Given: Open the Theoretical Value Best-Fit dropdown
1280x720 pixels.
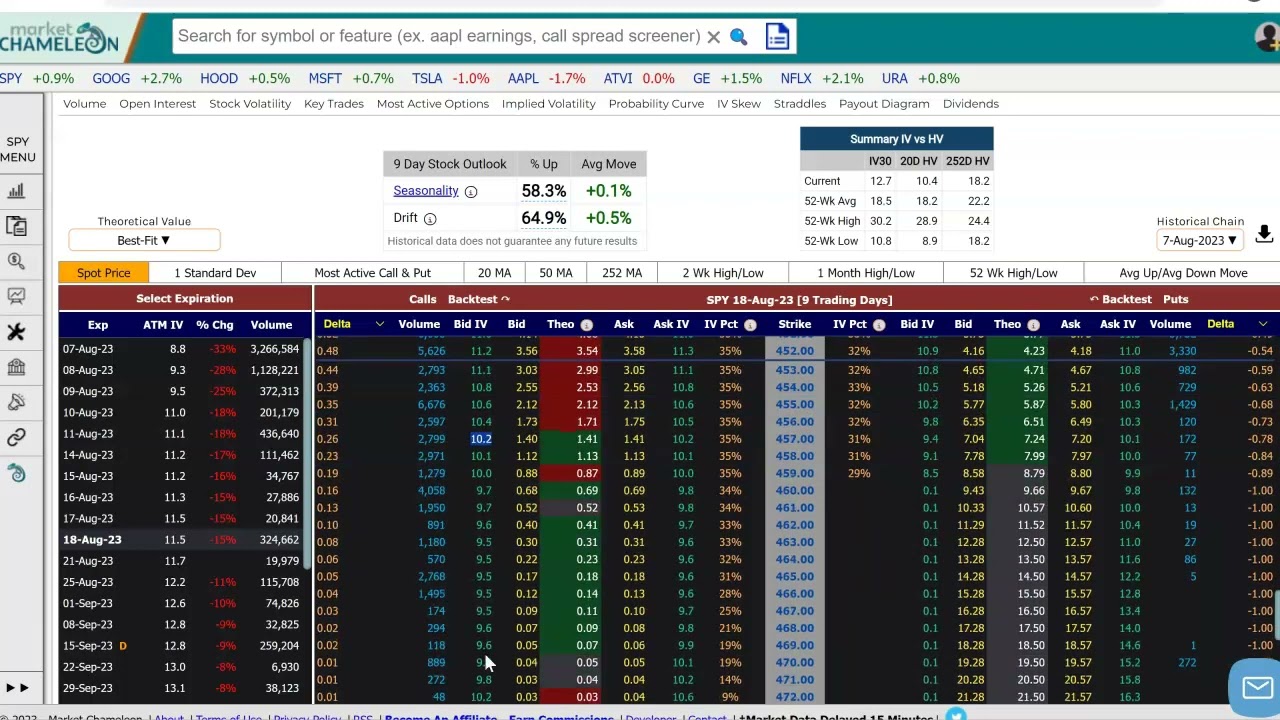Looking at the screenshot, I should 144,240.
